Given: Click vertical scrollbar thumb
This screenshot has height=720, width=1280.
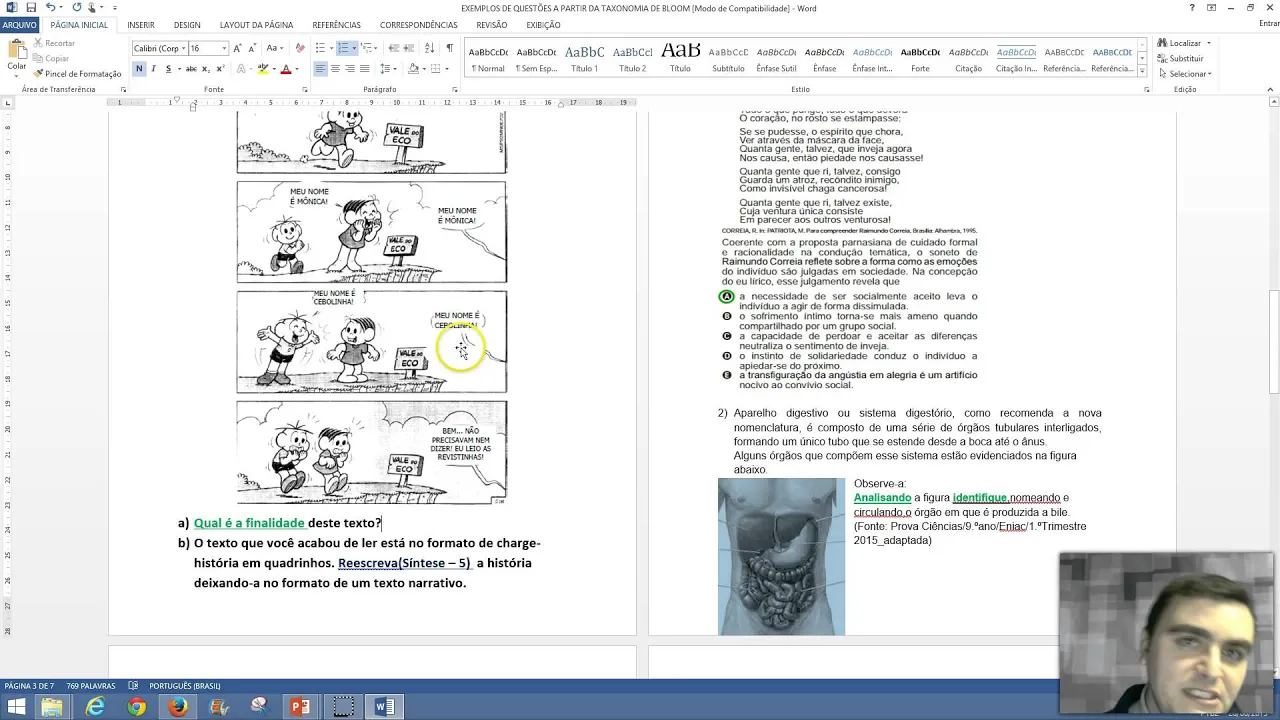Looking at the screenshot, I should (1274, 342).
